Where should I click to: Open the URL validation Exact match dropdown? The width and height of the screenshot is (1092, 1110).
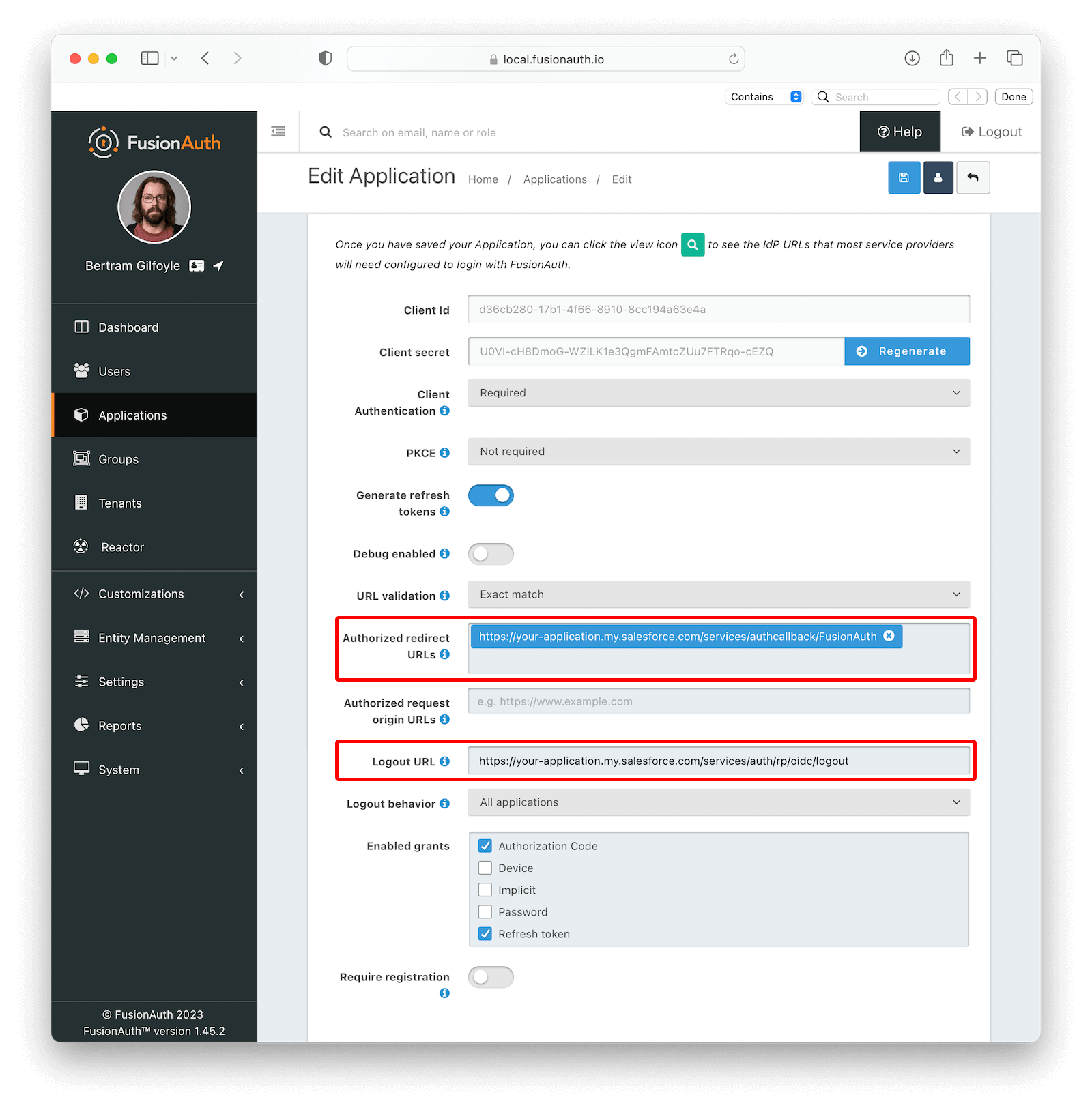[x=719, y=594]
